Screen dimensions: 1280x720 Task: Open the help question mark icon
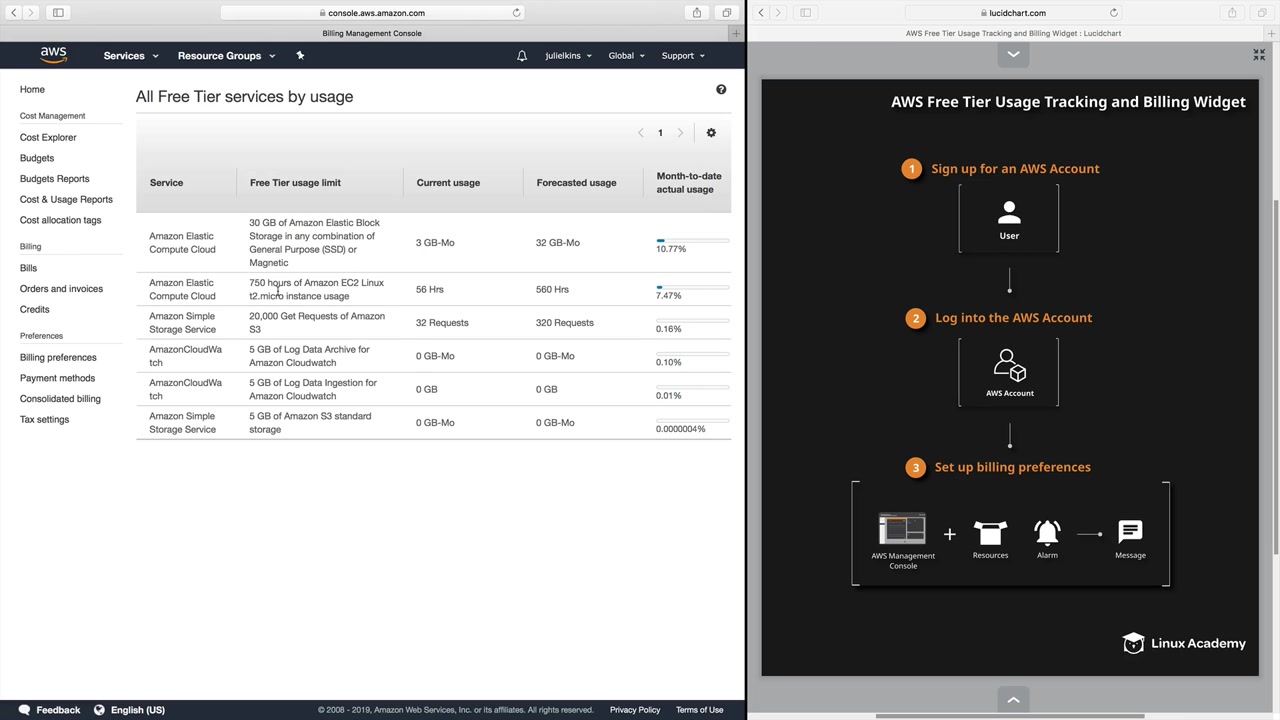(721, 90)
